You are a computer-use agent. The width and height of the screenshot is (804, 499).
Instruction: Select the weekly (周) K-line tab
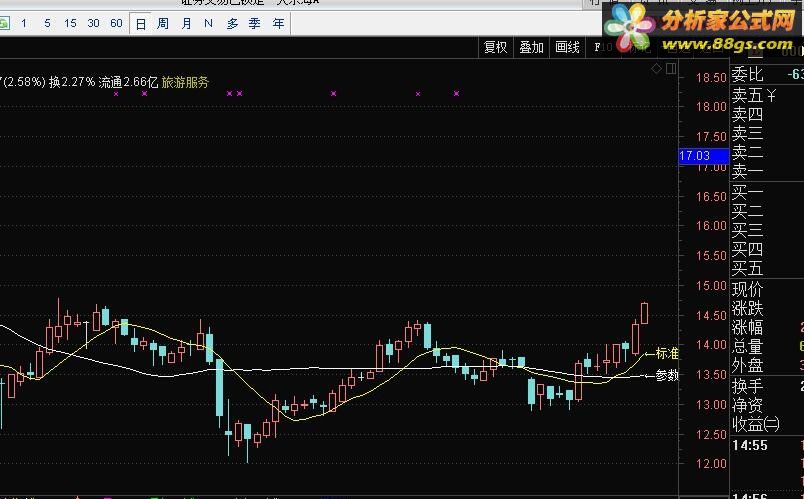click(163, 24)
